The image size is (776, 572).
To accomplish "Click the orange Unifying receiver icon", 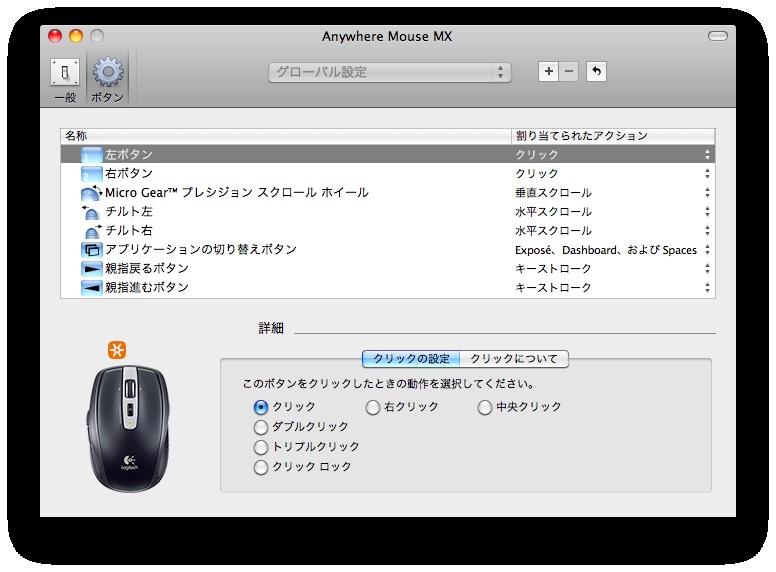I will (117, 350).
